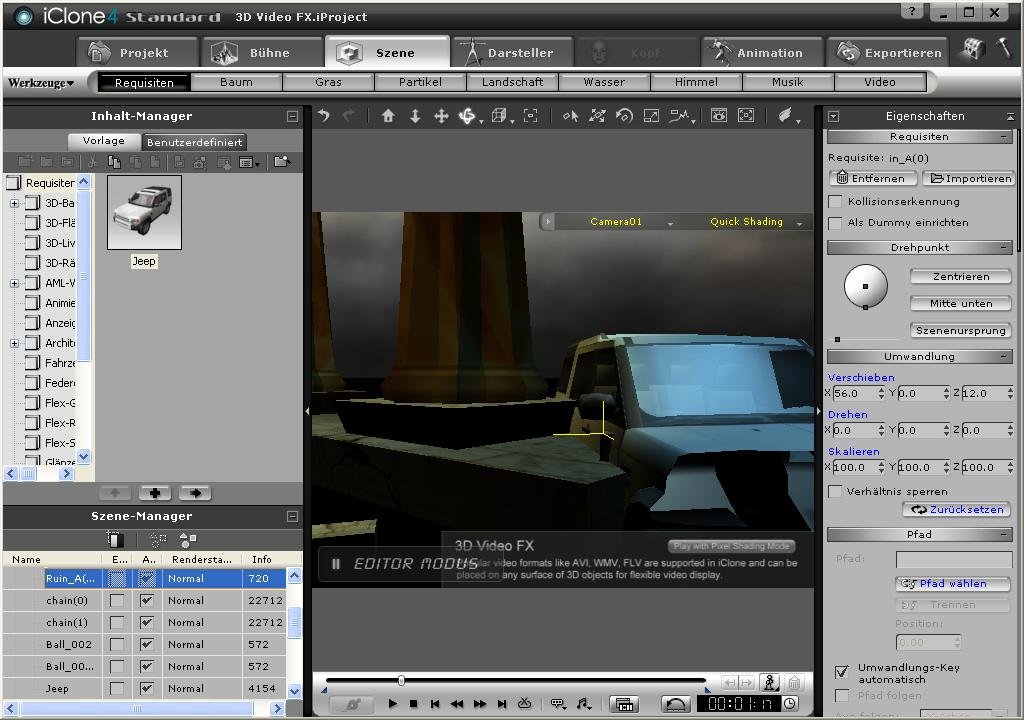1024x720 pixels.
Task: Click the Importieren button
Action: (970, 178)
